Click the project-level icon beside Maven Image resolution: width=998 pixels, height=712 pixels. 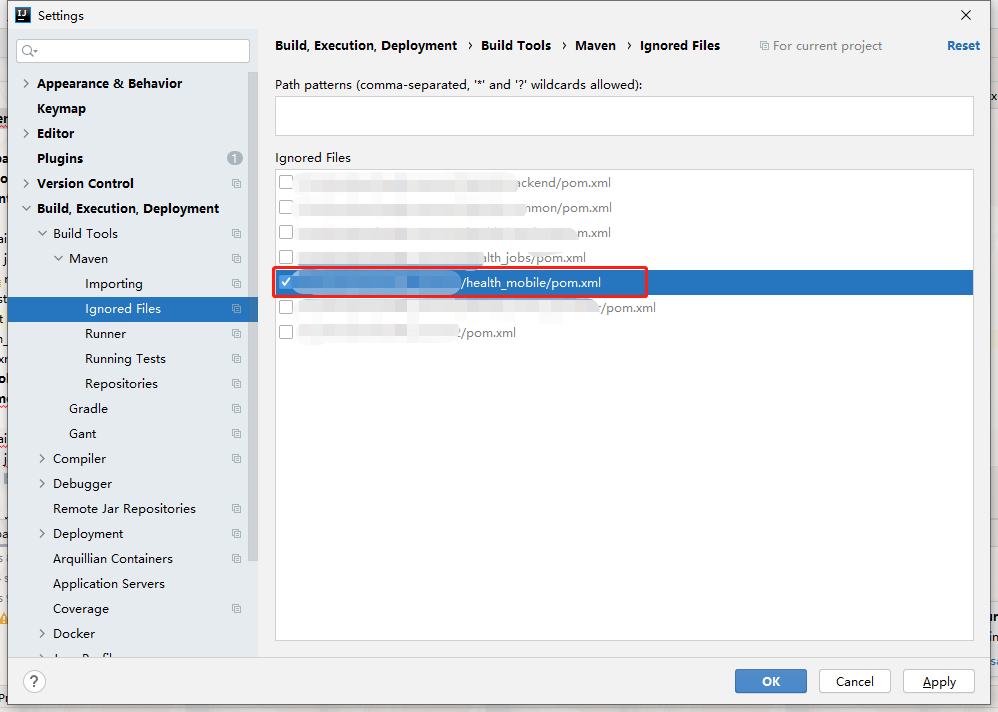[237, 259]
